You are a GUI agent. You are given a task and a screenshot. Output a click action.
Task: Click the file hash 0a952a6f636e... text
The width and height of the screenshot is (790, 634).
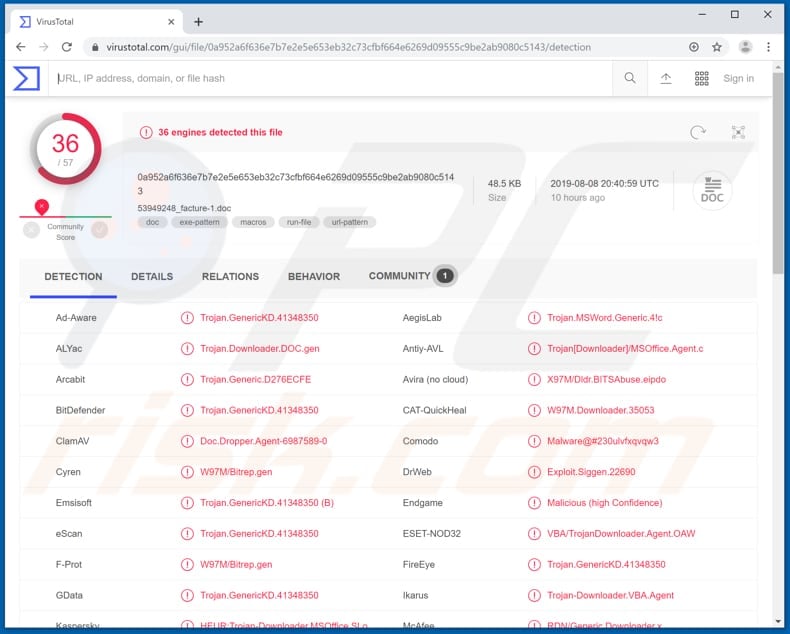click(x=296, y=184)
